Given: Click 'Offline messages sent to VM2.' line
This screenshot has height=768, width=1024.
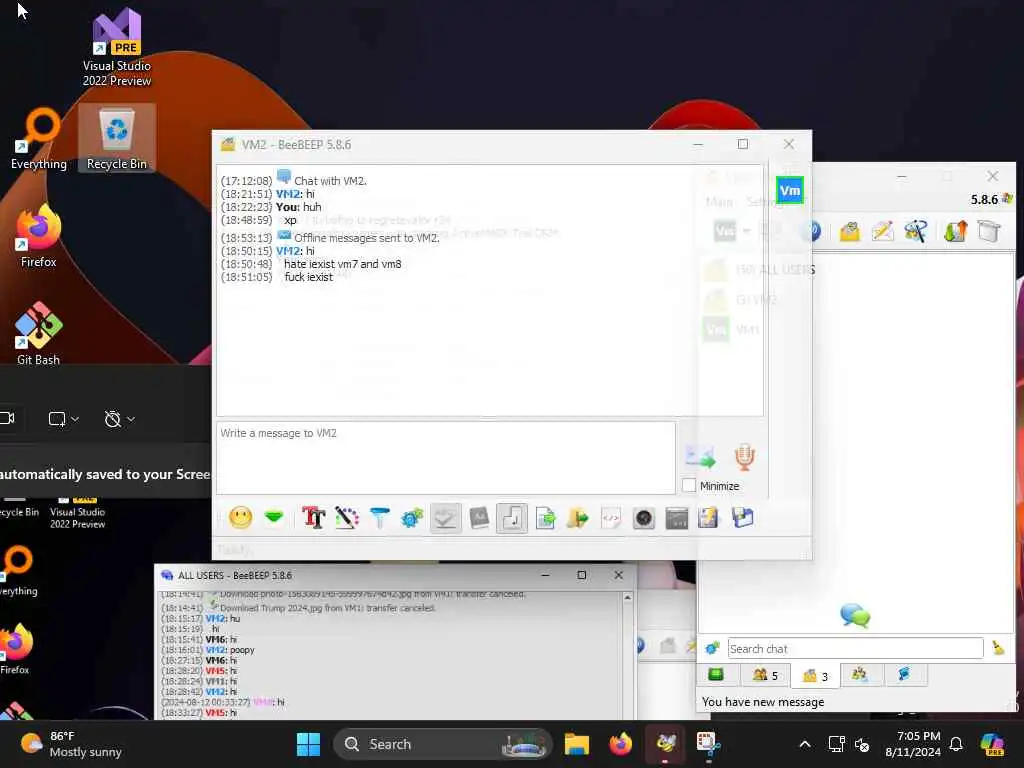Looking at the screenshot, I should [x=367, y=238].
